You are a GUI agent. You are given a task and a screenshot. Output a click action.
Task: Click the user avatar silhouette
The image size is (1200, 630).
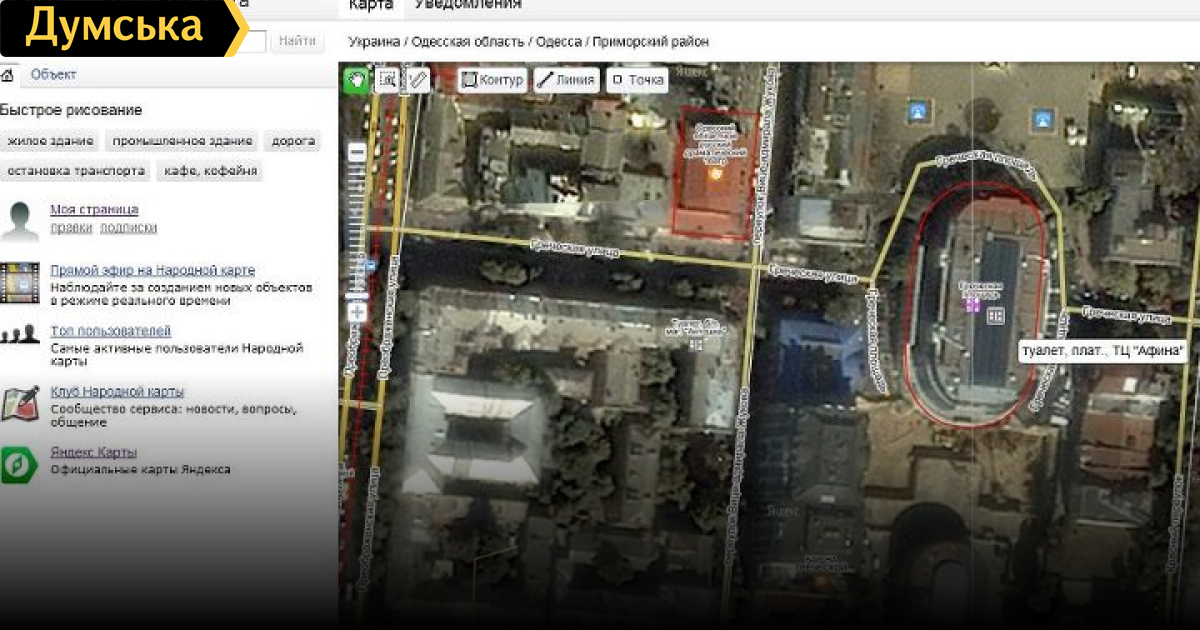click(20, 220)
